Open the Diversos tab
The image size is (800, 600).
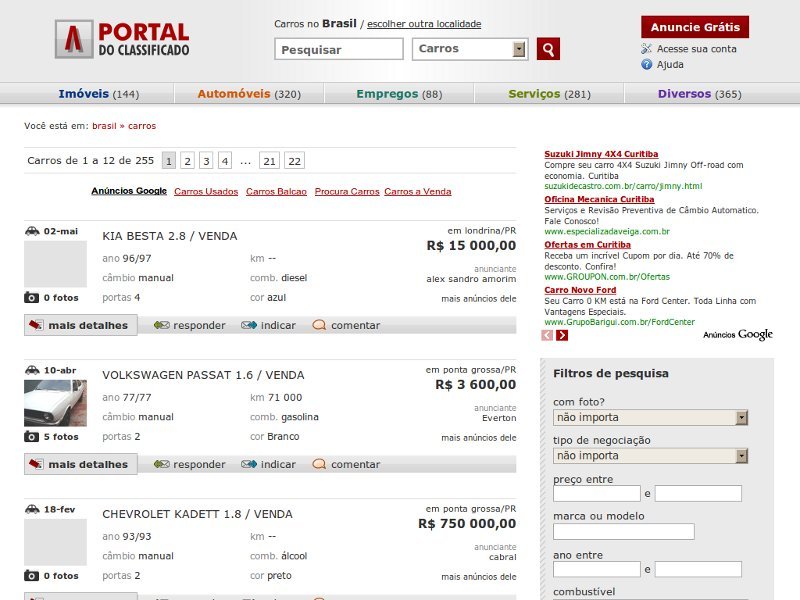click(x=699, y=94)
